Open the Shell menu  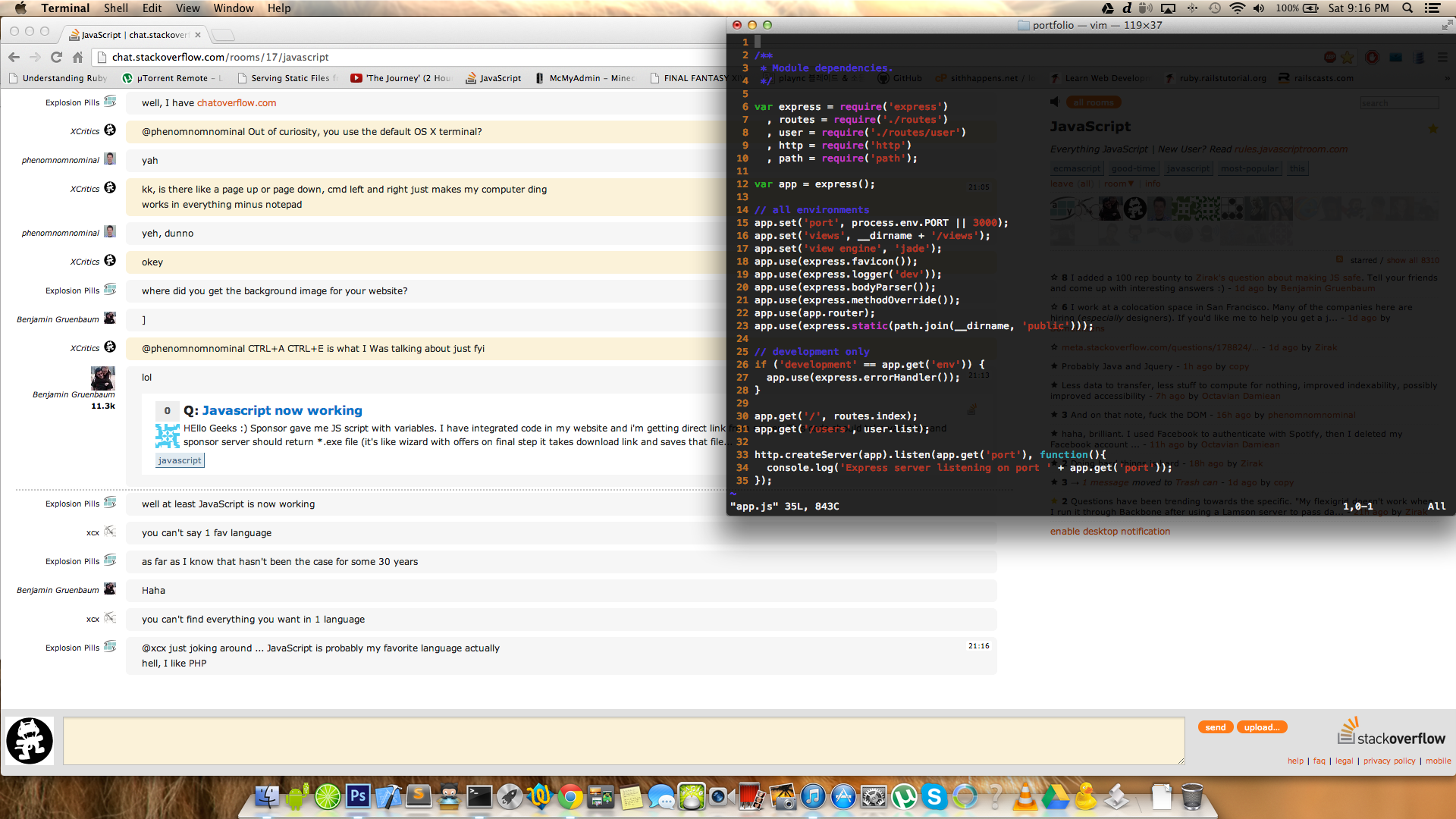point(116,8)
